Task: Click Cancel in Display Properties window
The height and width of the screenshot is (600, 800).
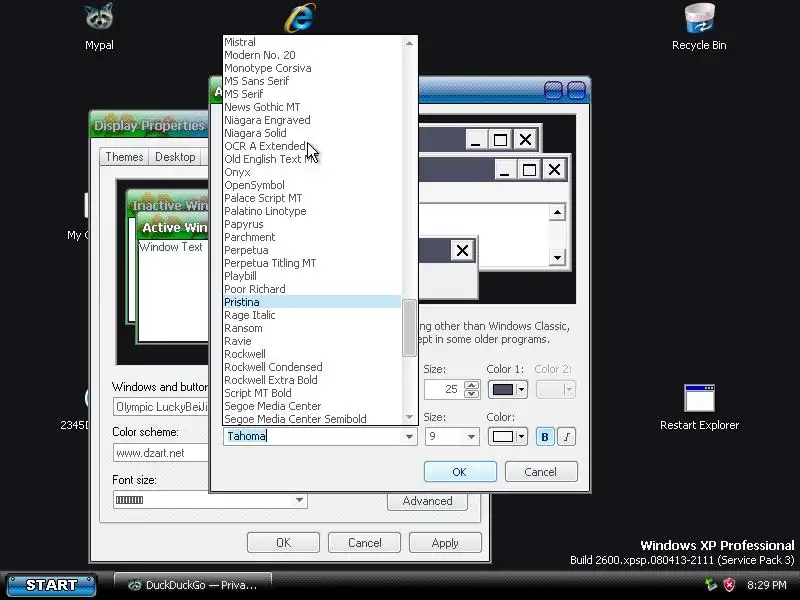Action: [364, 543]
